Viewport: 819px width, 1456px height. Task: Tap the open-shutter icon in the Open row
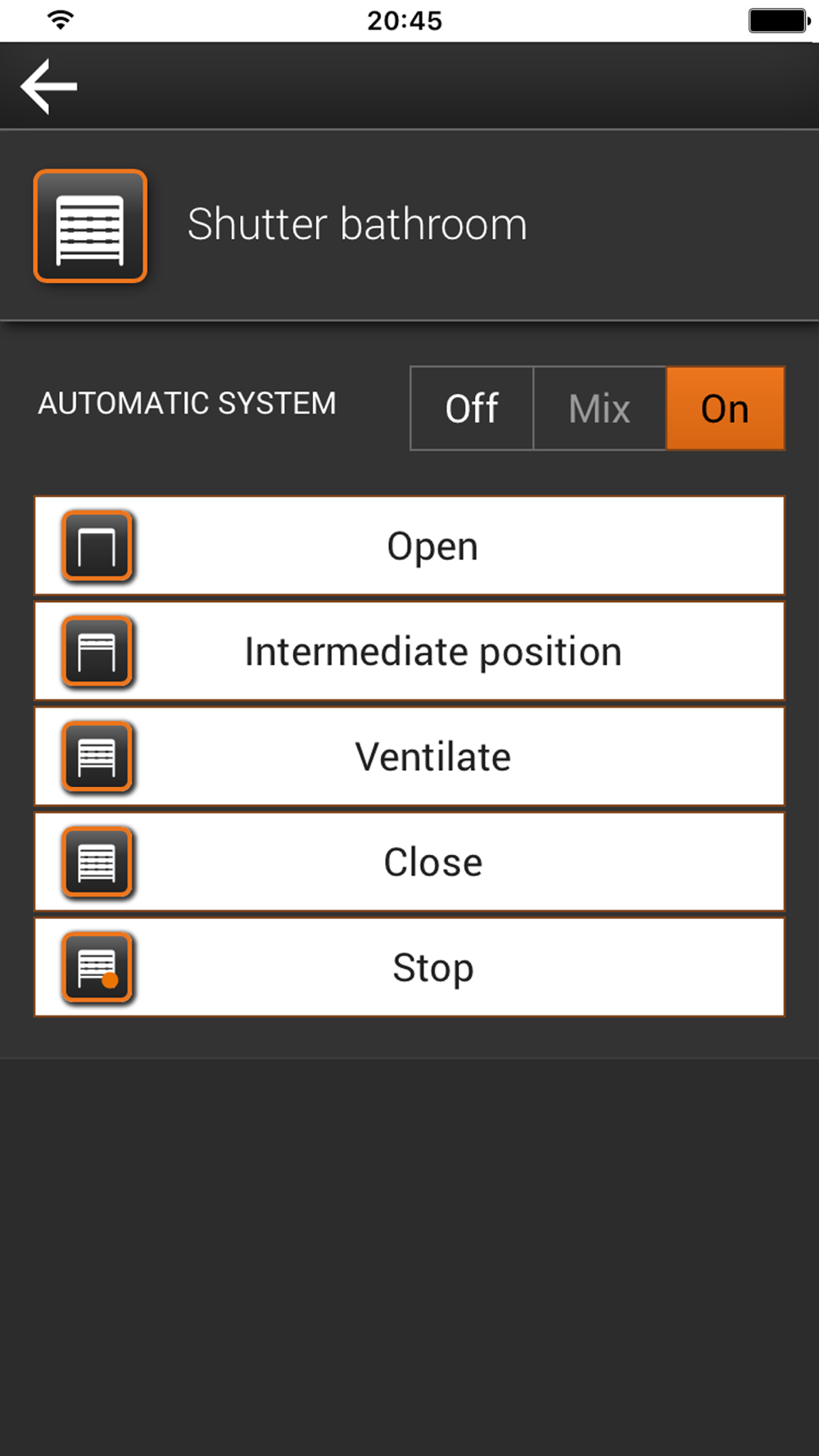[97, 546]
